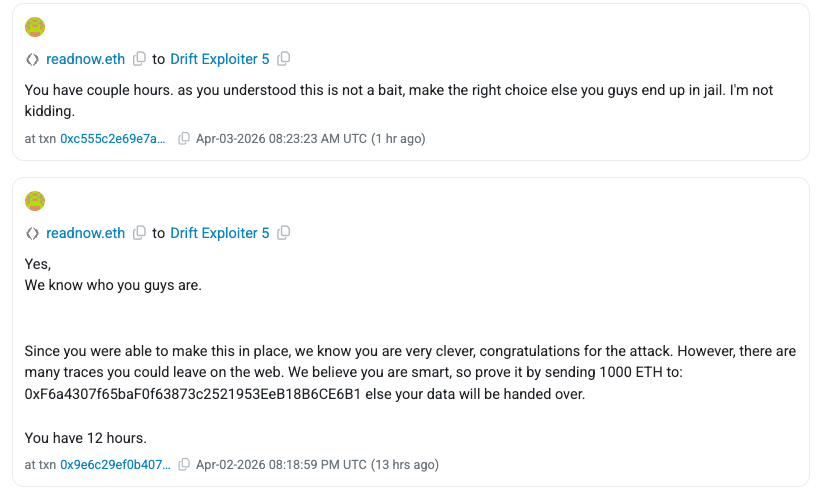Copy transaction hash 0xc555c2e69e7a
Viewport: 823px width, 492px height.
coord(183,139)
